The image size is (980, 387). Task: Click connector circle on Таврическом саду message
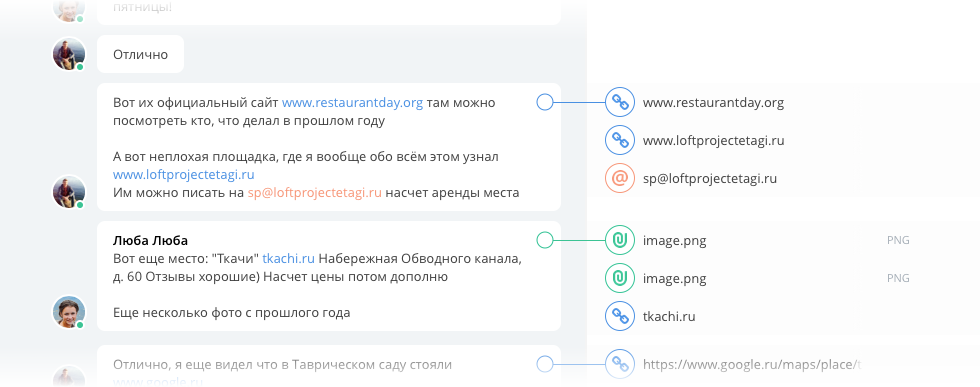coord(545,364)
